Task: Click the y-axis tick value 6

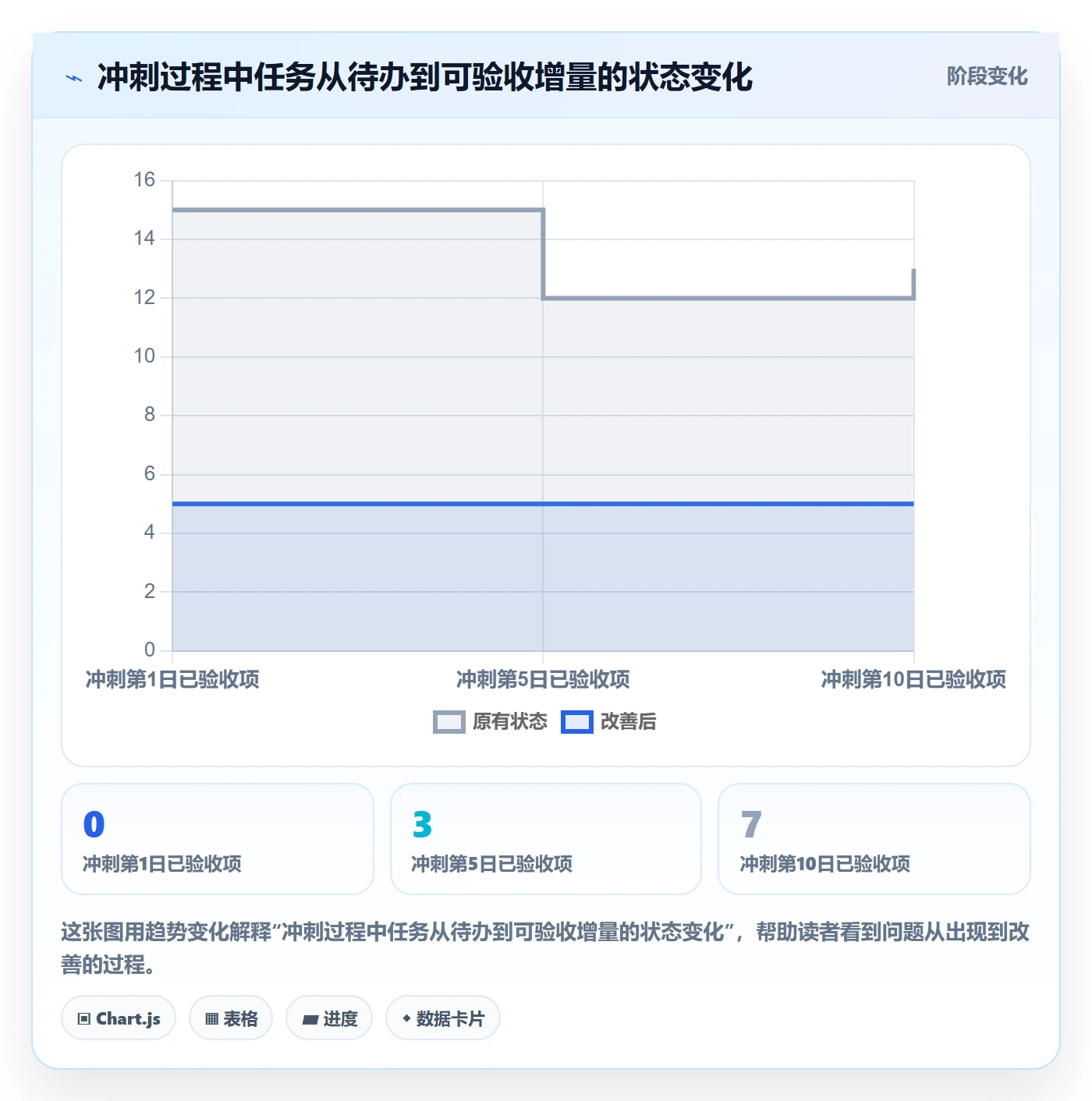Action: [x=150, y=474]
